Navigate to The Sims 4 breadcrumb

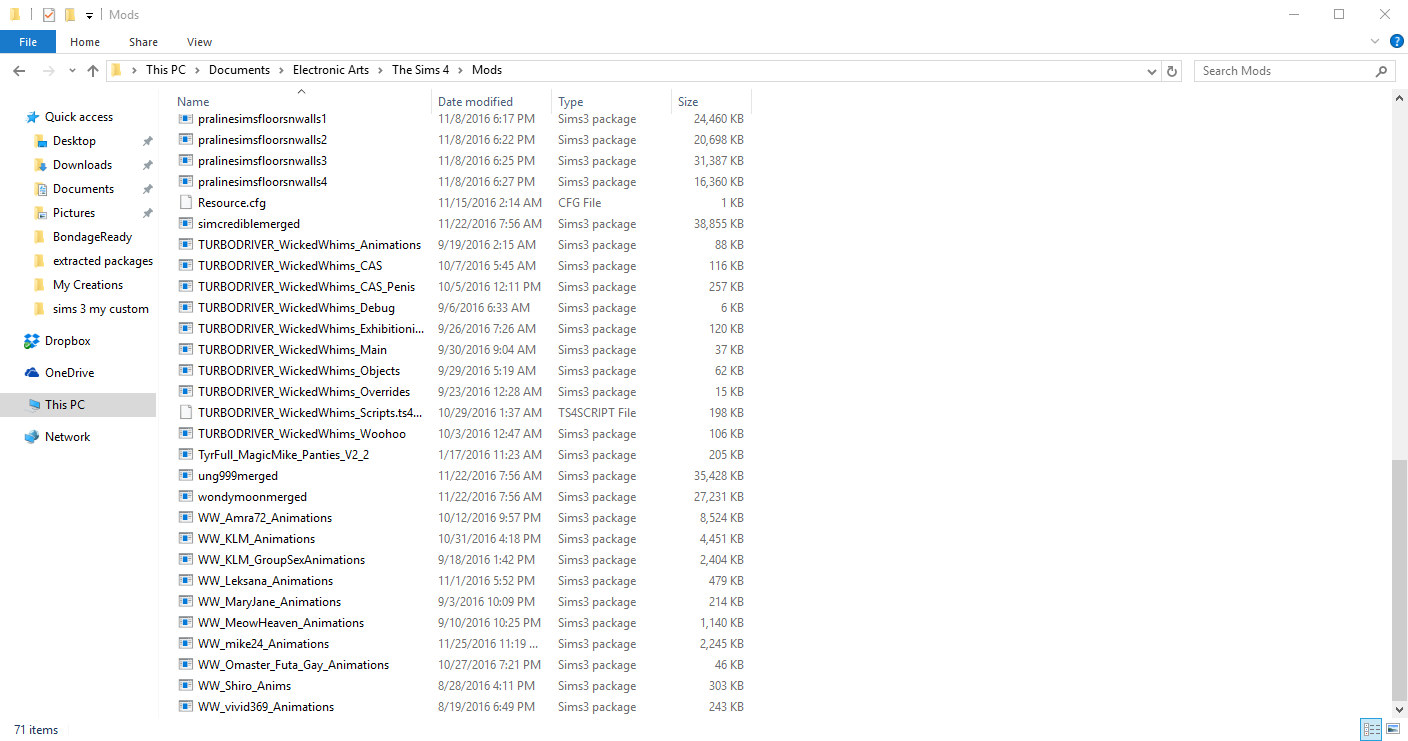420,70
